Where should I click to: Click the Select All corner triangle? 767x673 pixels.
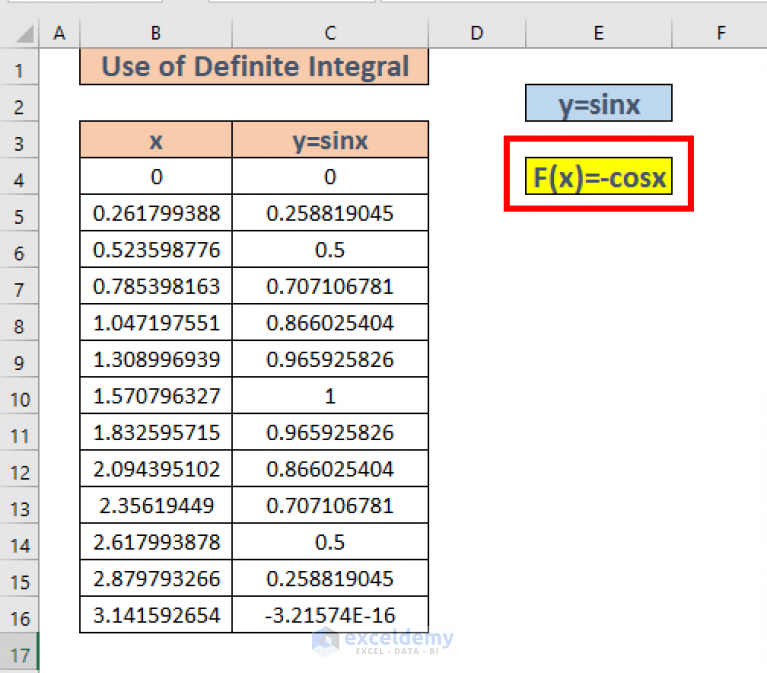pyautogui.click(x=20, y=34)
